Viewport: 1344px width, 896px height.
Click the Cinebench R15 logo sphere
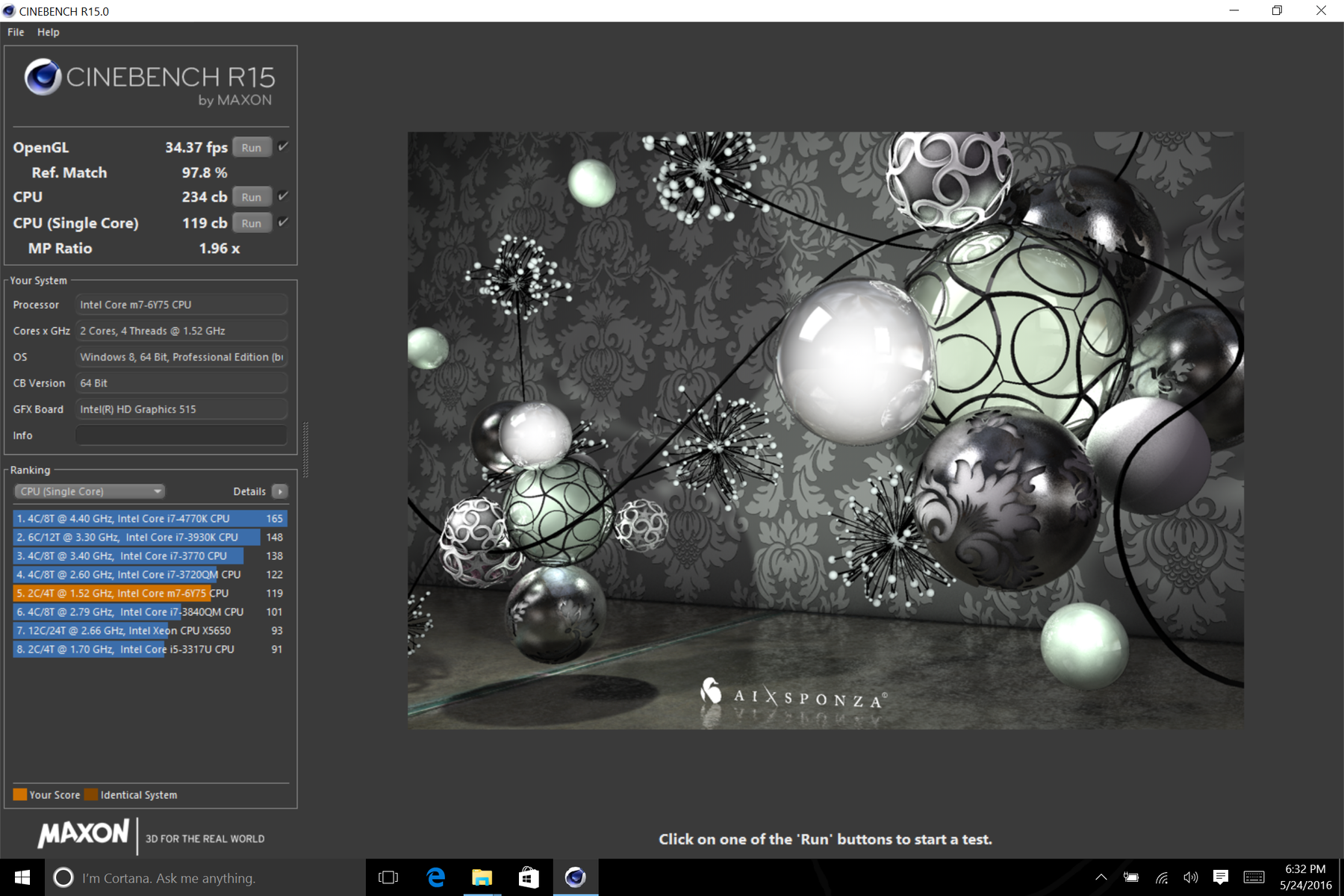(x=43, y=77)
